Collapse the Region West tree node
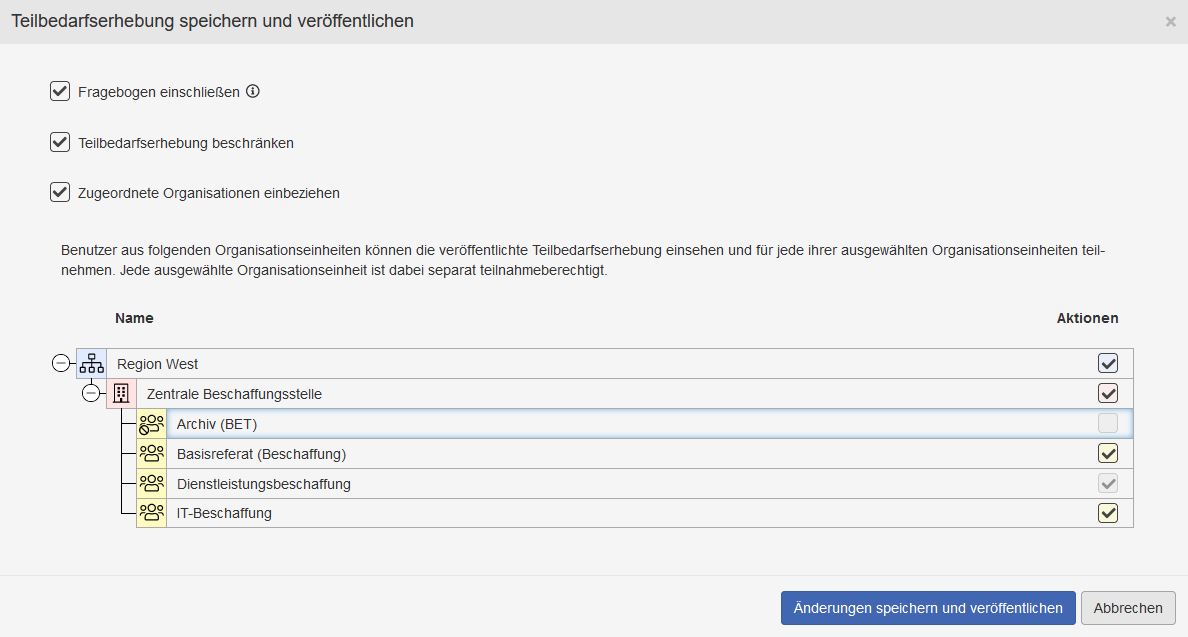The height and width of the screenshot is (637, 1188). pyautogui.click(x=61, y=363)
